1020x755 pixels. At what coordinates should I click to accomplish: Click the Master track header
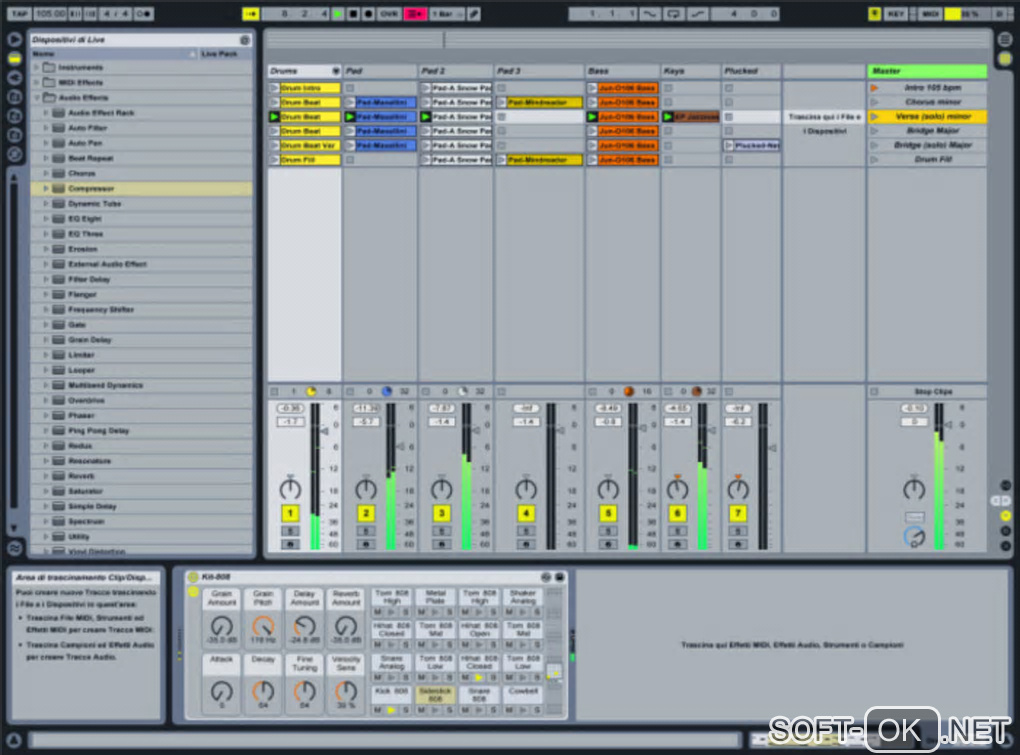pyautogui.click(x=927, y=71)
